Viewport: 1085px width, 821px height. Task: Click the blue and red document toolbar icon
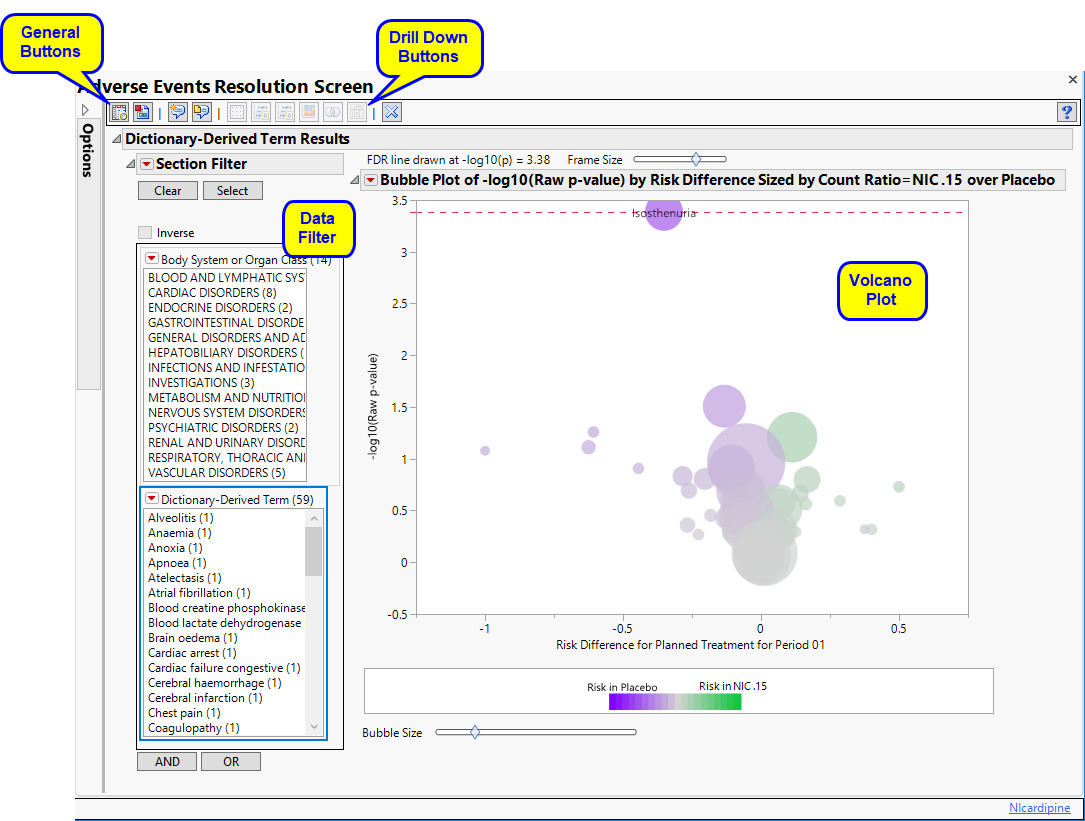pyautogui.click(x=142, y=112)
